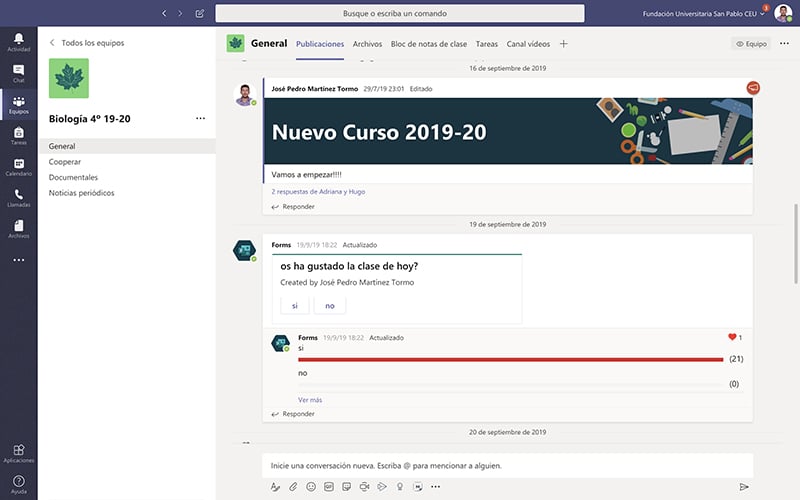Image resolution: width=800 pixels, height=500 pixels.
Task: Open more composer options ellipsis
Action: tap(435, 487)
